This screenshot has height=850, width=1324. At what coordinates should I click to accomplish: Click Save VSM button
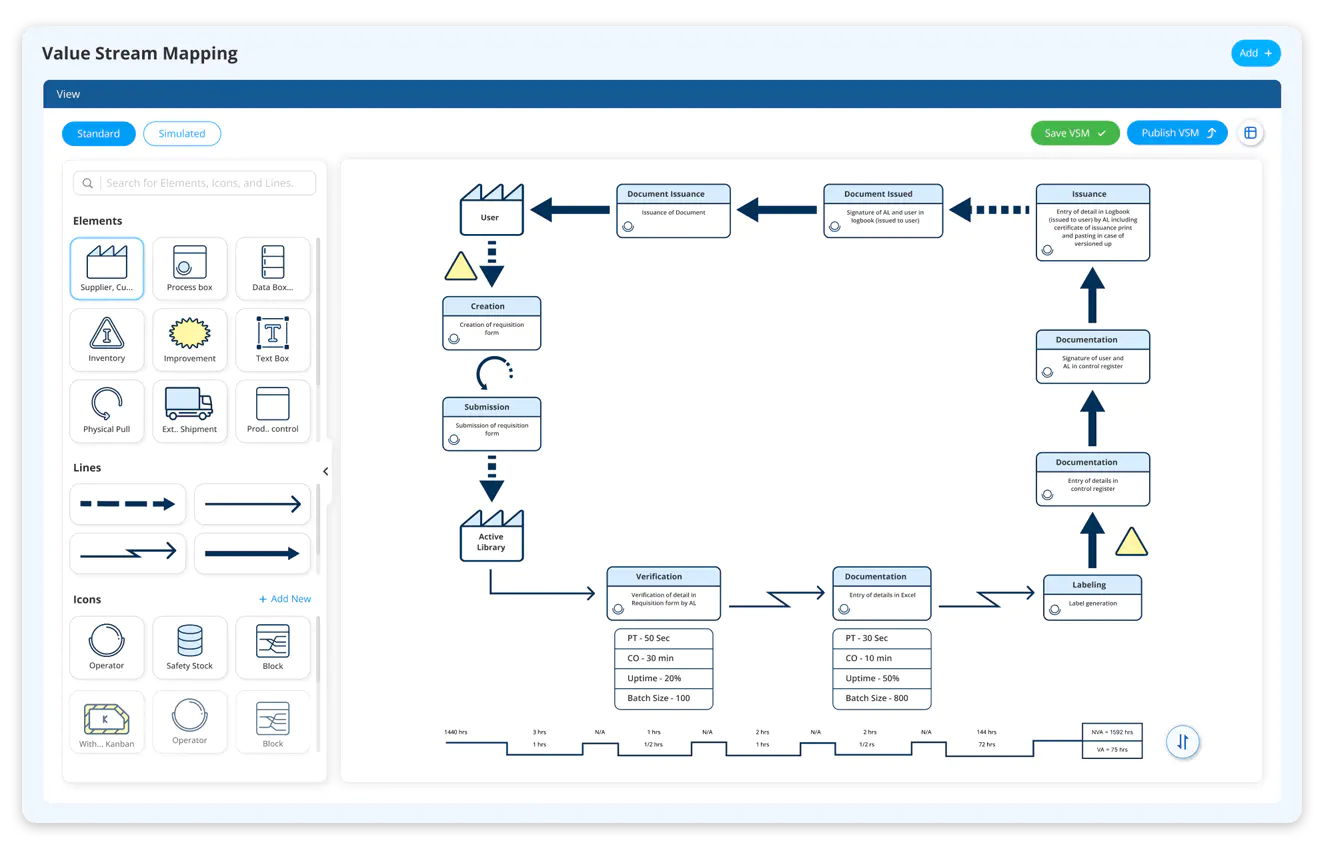1075,133
